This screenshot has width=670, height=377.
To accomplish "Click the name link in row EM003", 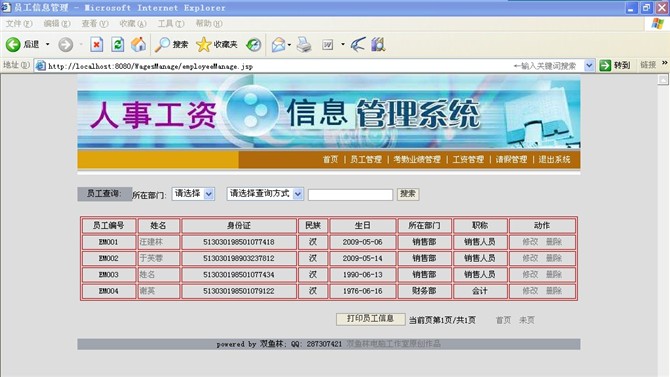I will tap(147, 274).
